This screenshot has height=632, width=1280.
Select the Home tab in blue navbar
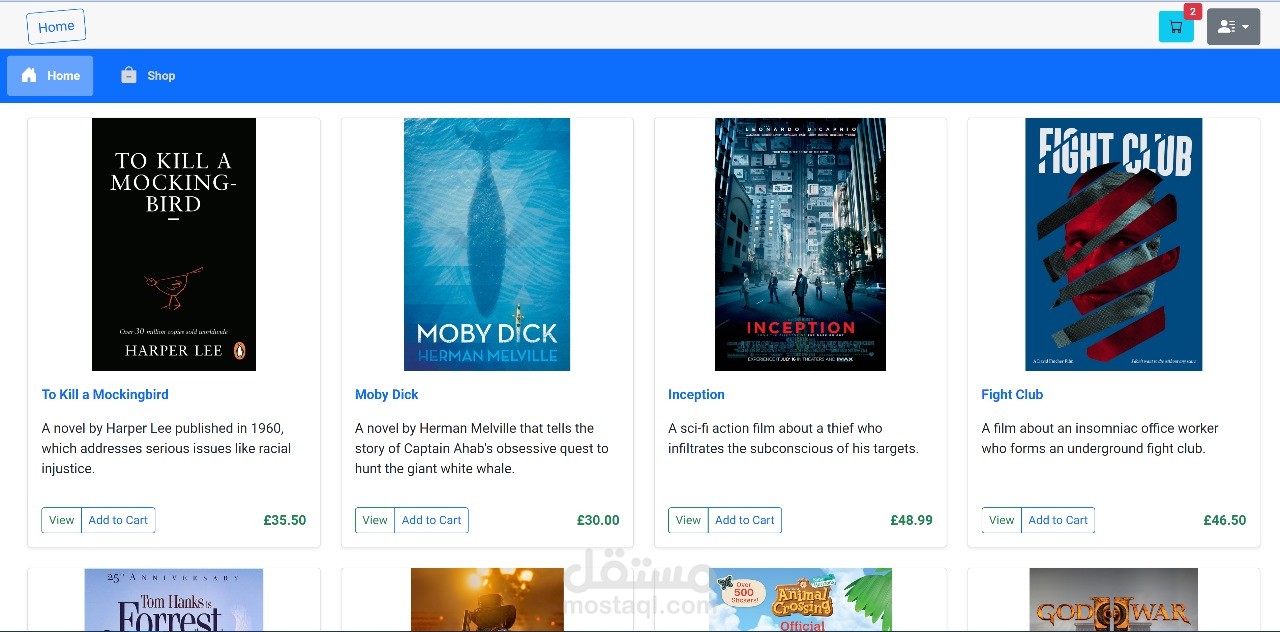[50, 76]
